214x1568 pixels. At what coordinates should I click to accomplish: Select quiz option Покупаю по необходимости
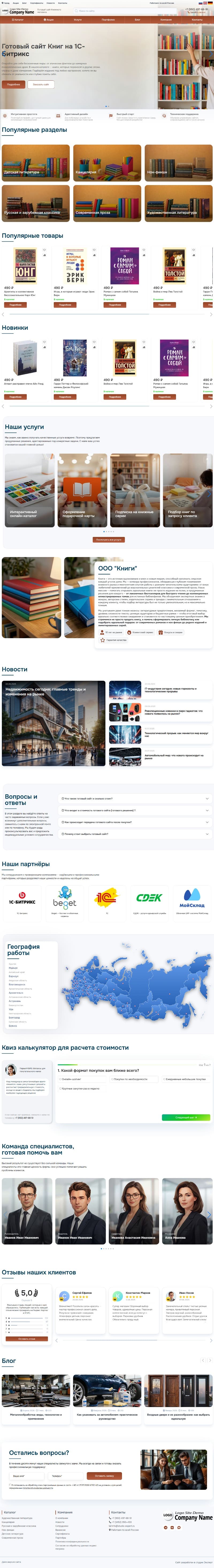pos(134,1079)
